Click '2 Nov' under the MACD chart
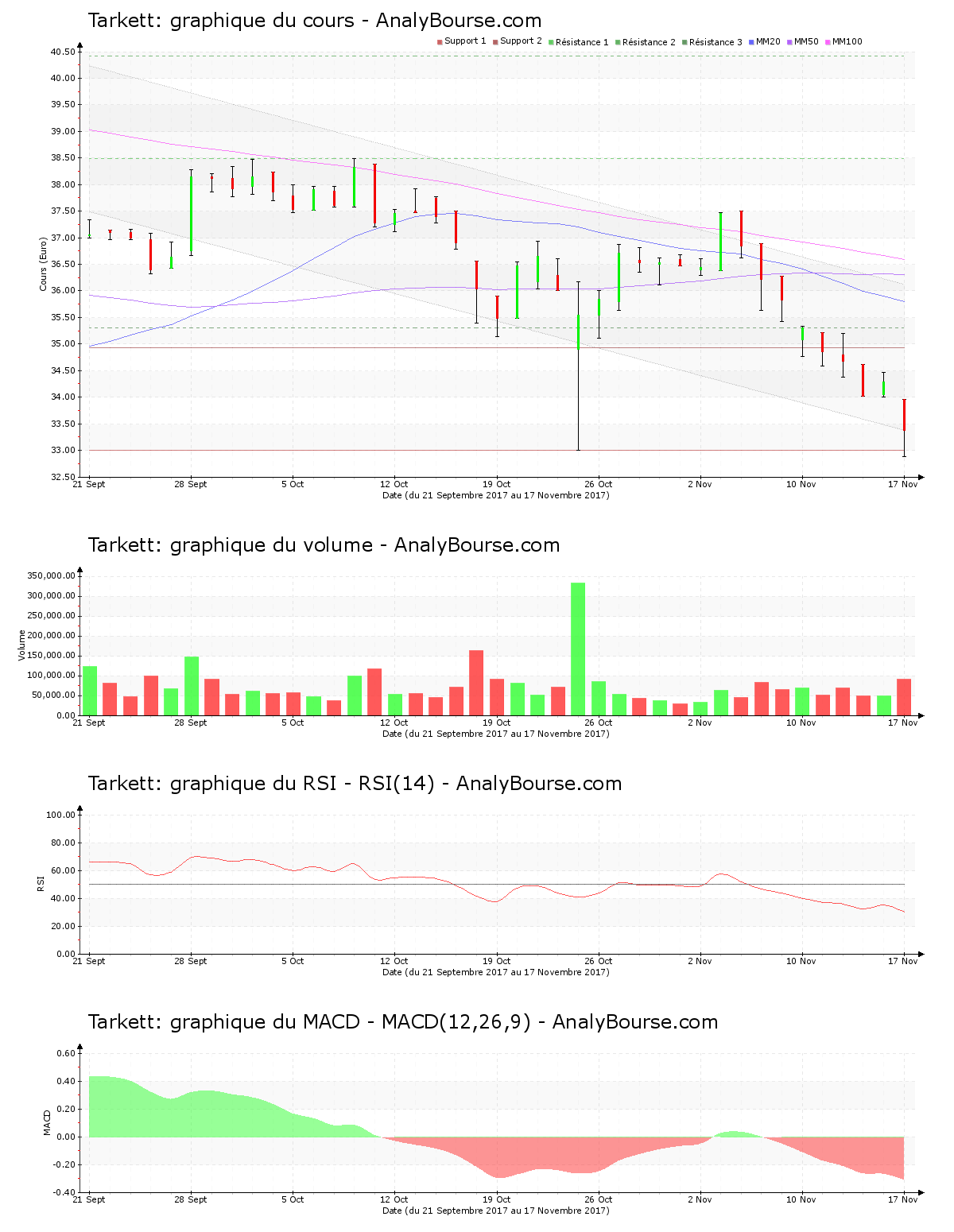Image resolution: width=954 pixels, height=1232 pixels. pyautogui.click(x=700, y=1199)
